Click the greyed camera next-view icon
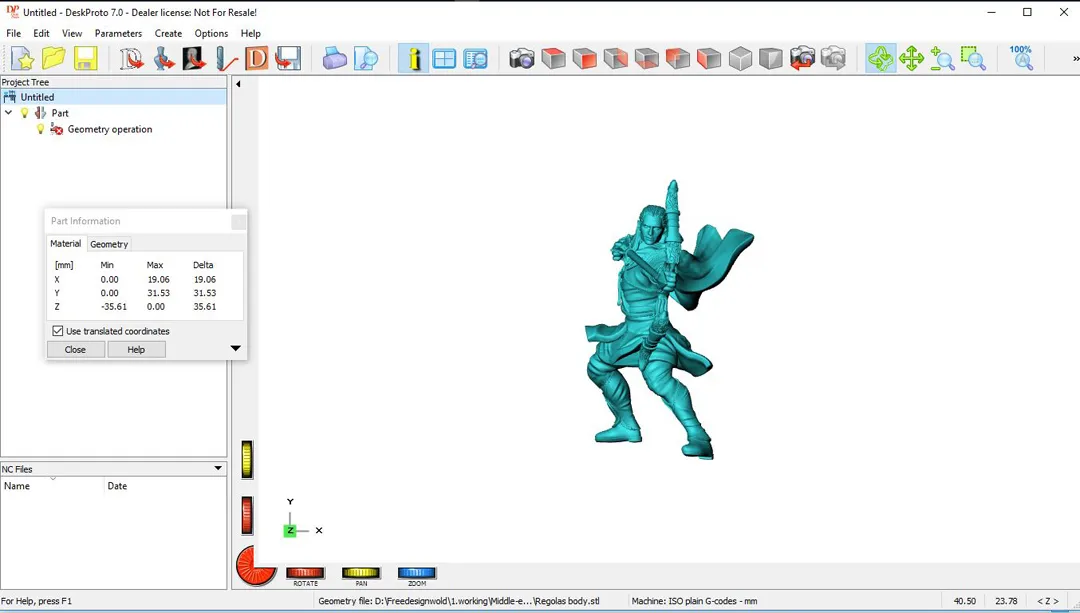 pyautogui.click(x=833, y=59)
